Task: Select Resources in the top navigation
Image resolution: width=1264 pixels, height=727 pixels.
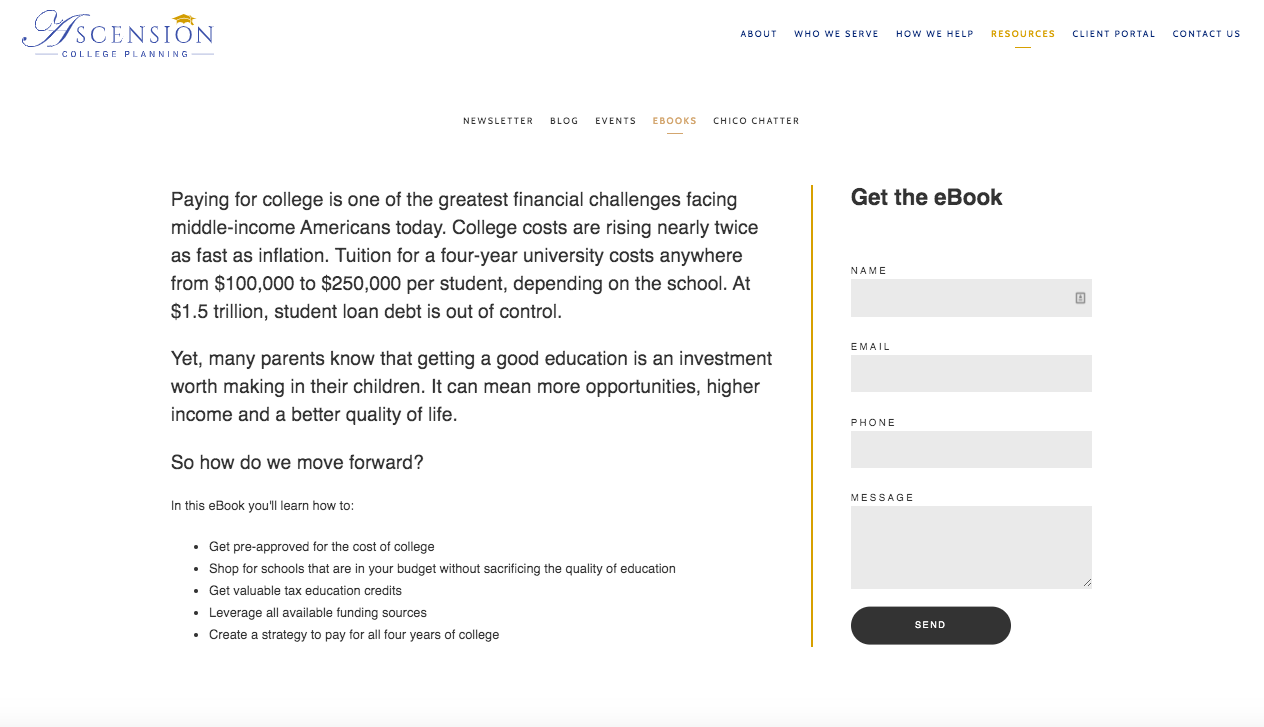Action: click(1022, 34)
